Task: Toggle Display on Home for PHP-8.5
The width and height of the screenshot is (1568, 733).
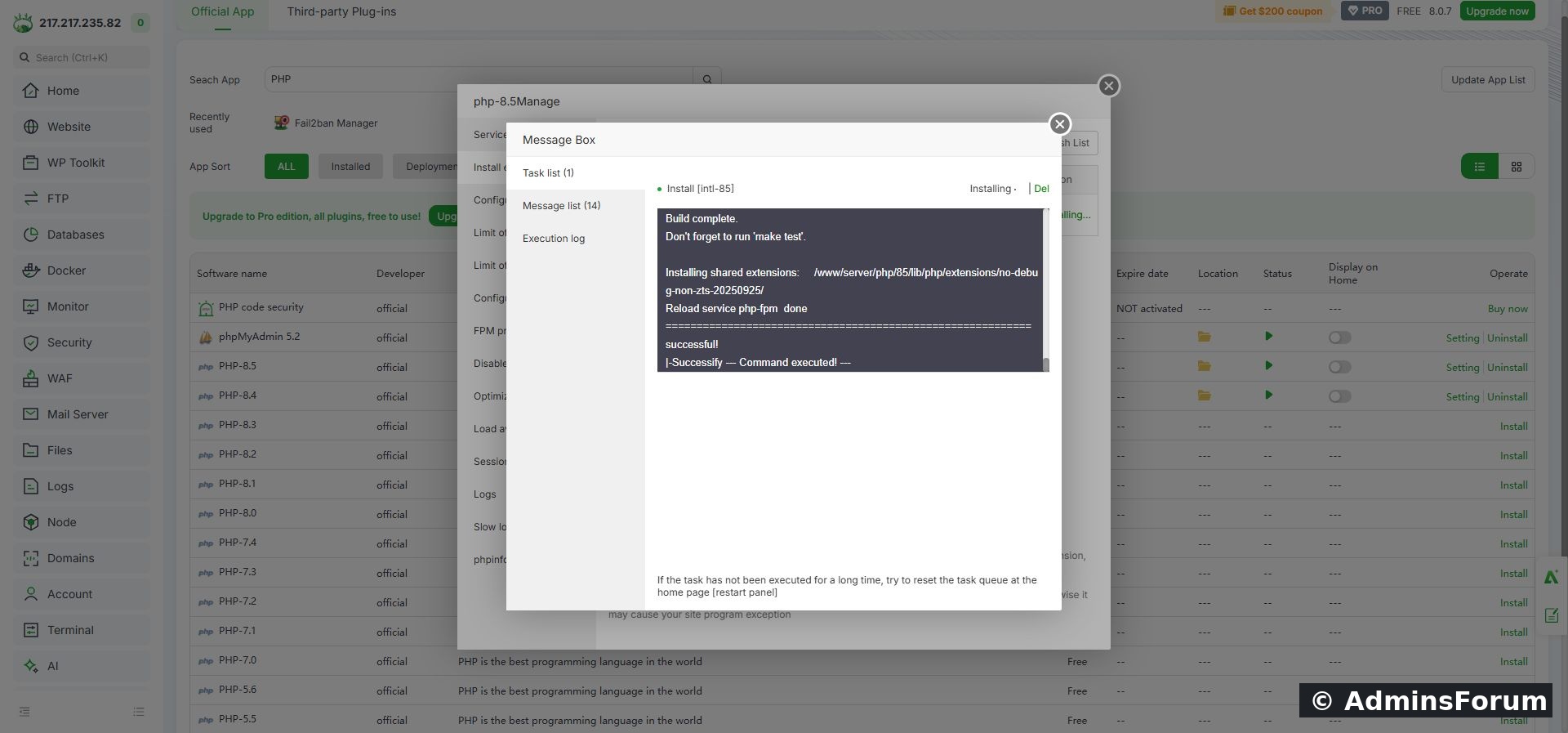Action: coord(1339,367)
